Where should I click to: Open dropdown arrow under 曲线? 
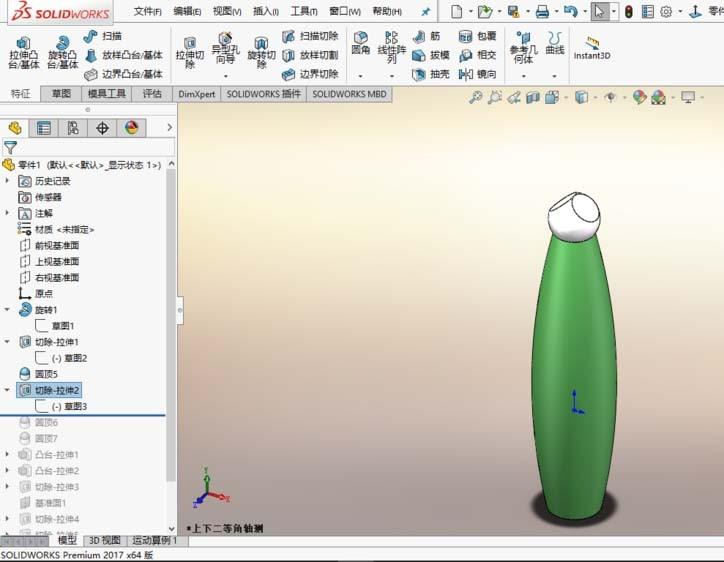pyautogui.click(x=555, y=76)
